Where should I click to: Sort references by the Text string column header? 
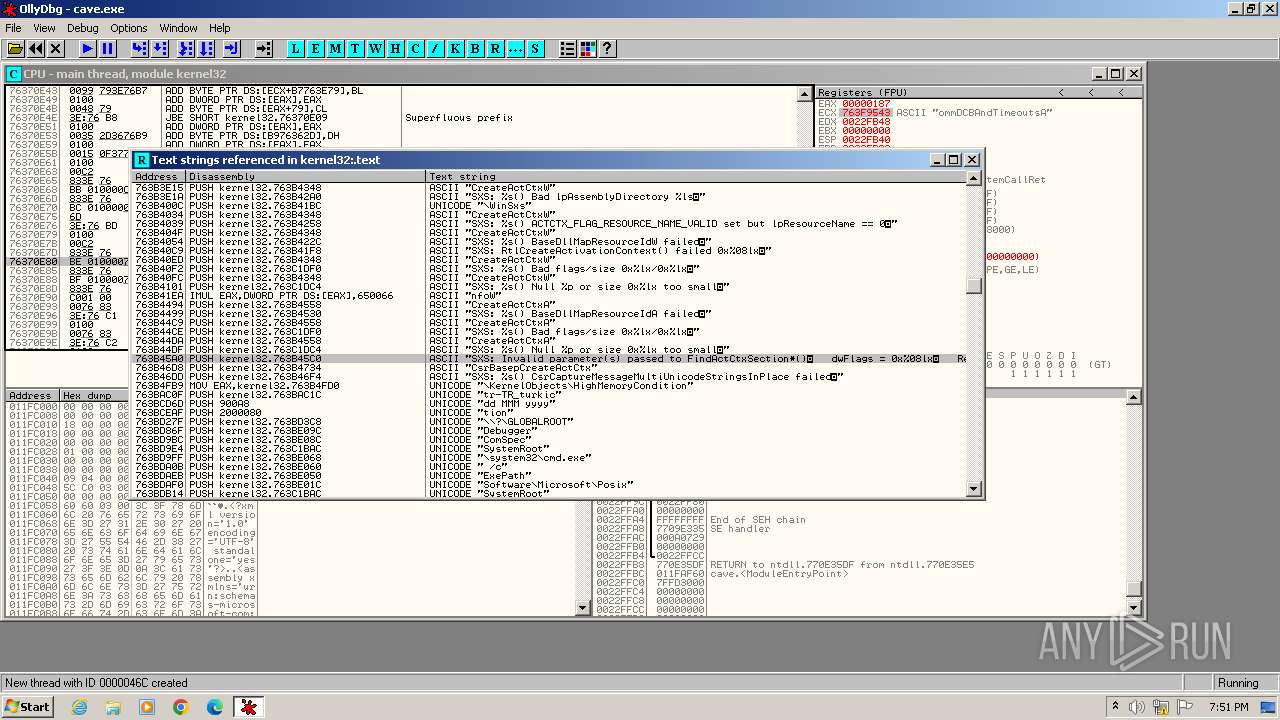tap(696, 176)
